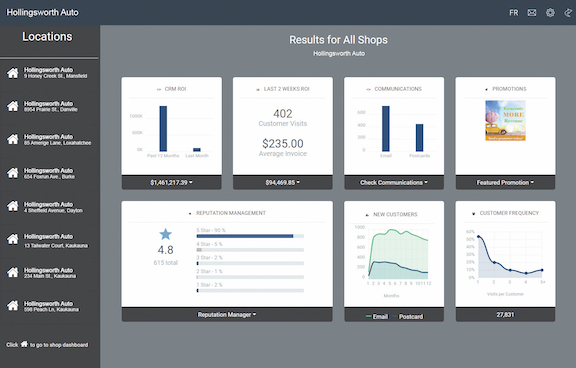Click the 4 Star 5% rating bar
The image size is (576, 368).
250,250
